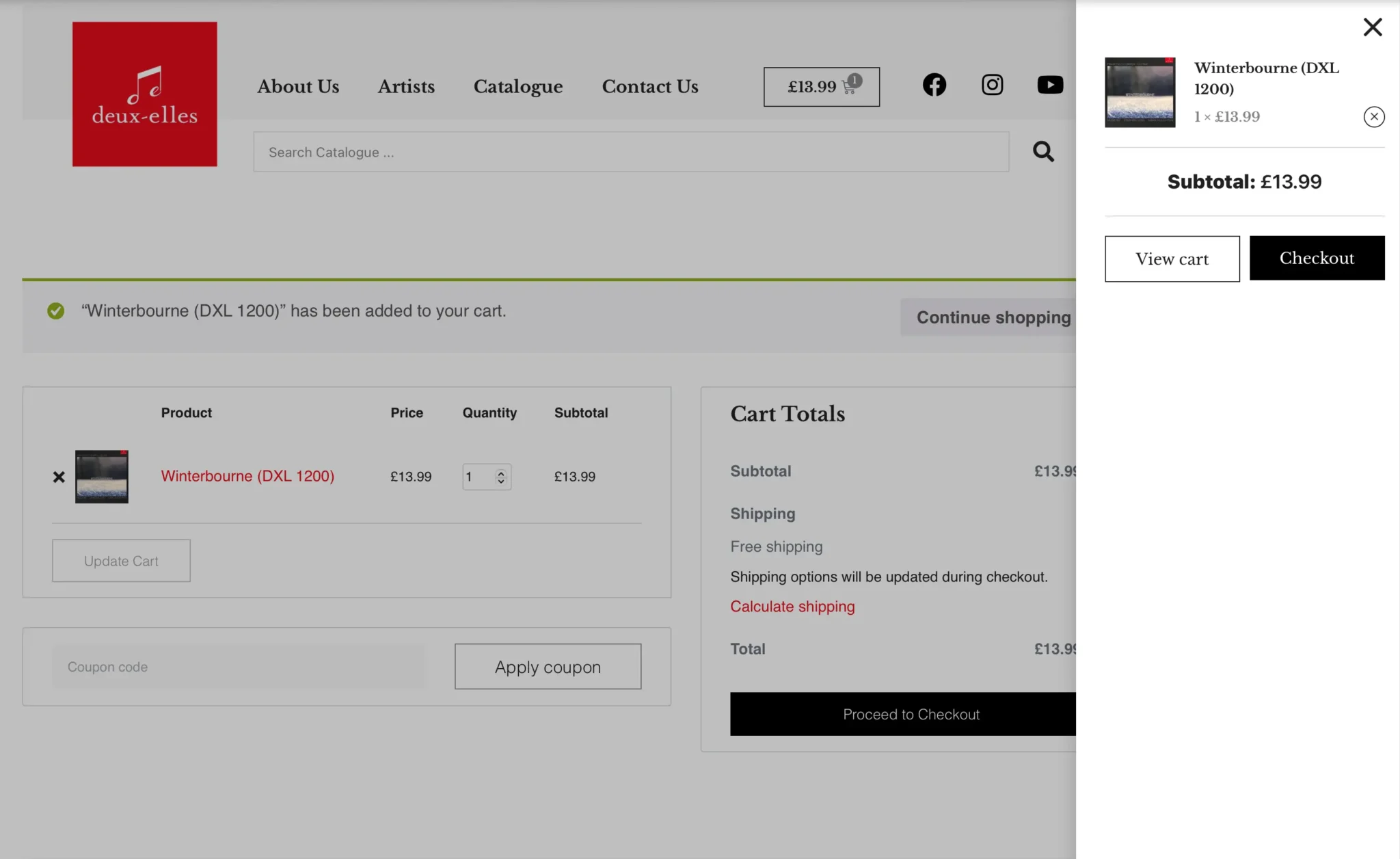Click the View cart button
This screenshot has width=1400, height=859.
coord(1172,259)
